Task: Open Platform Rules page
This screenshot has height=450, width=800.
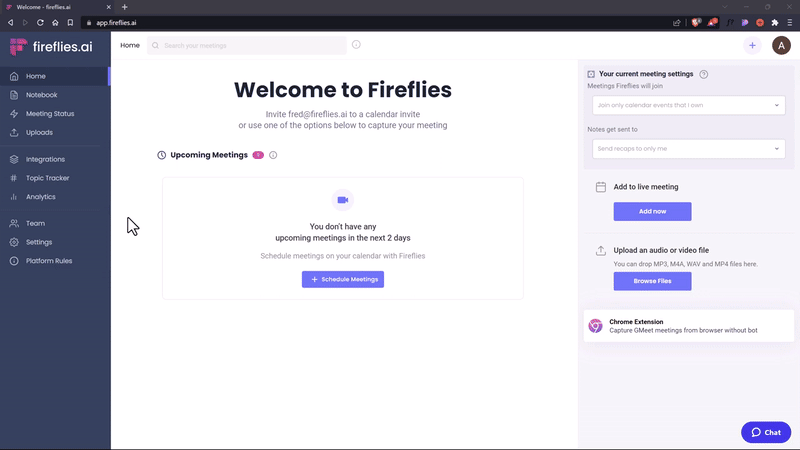Action: [x=55, y=261]
